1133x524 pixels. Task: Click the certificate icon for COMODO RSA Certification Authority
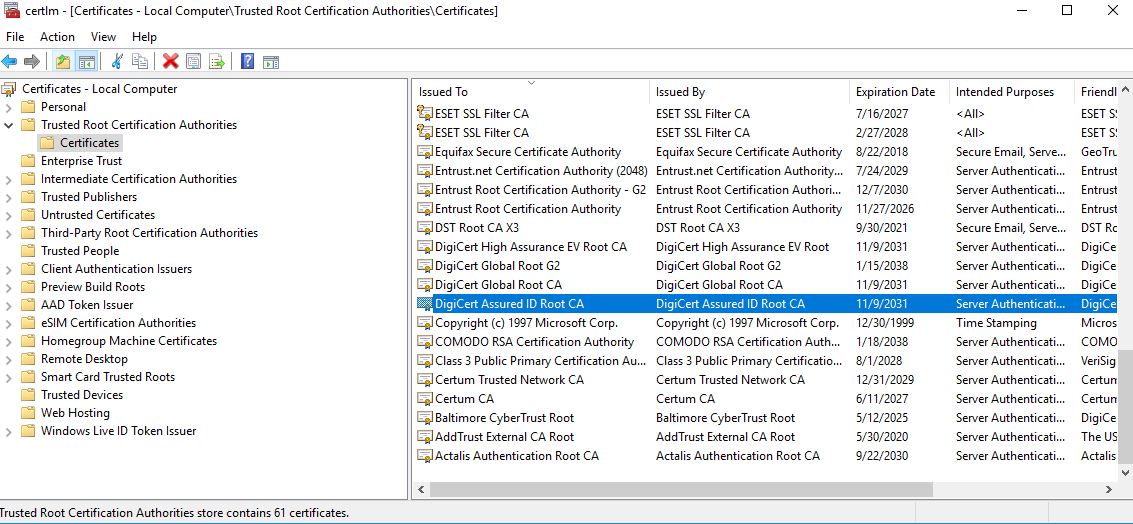click(x=425, y=342)
